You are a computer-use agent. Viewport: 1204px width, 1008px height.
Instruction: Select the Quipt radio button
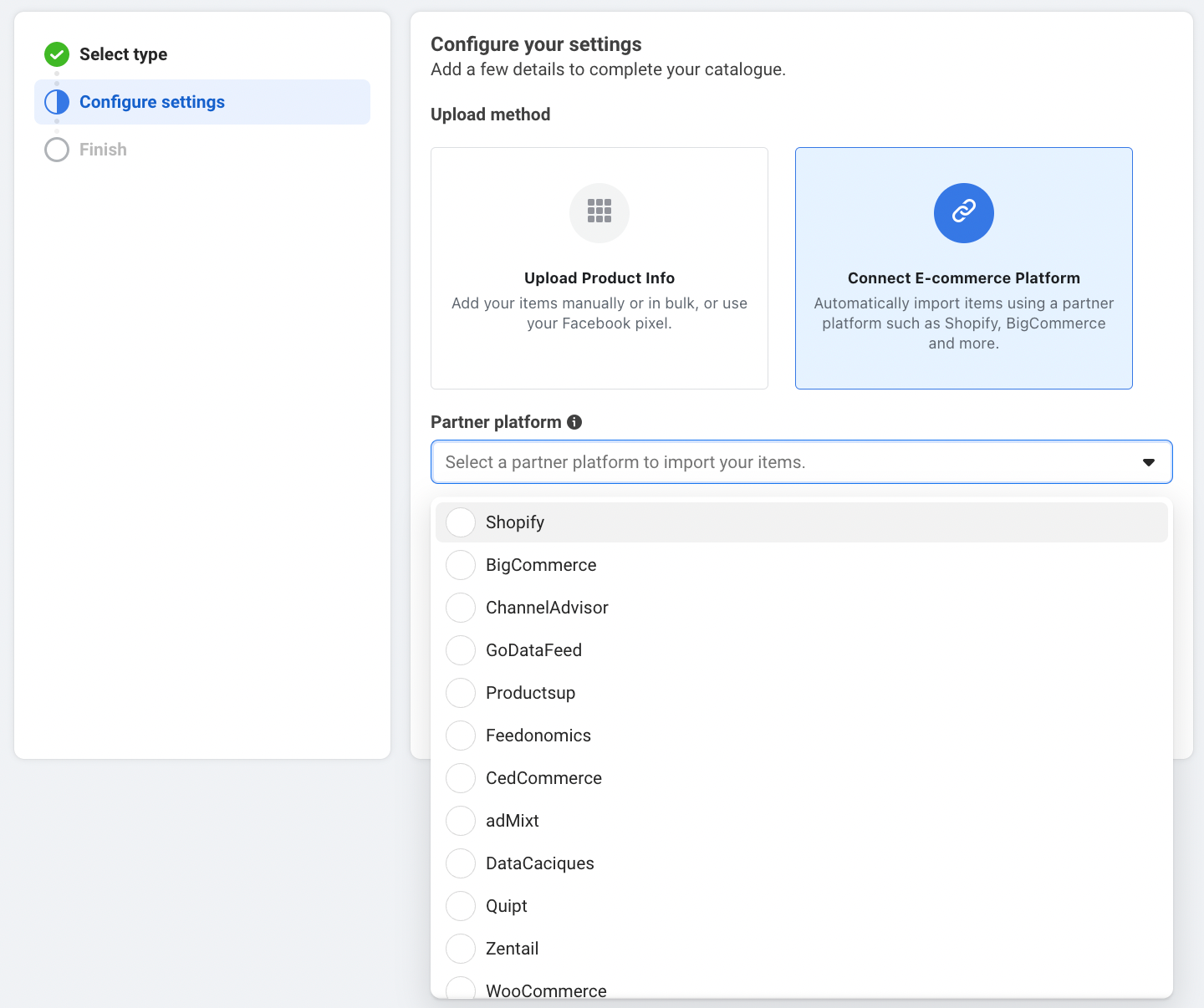[x=461, y=906]
